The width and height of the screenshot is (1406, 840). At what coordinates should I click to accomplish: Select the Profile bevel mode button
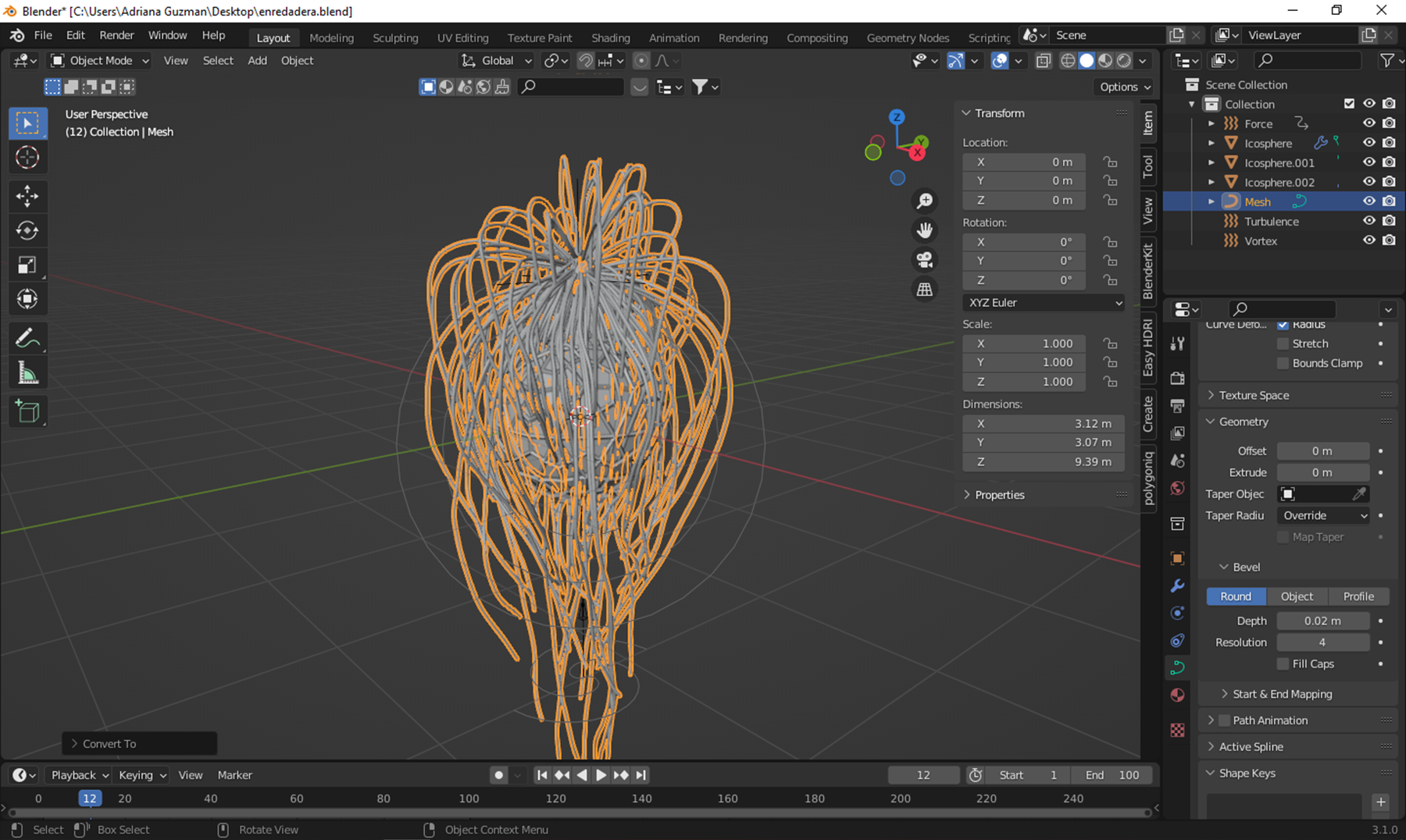pyautogui.click(x=1358, y=596)
